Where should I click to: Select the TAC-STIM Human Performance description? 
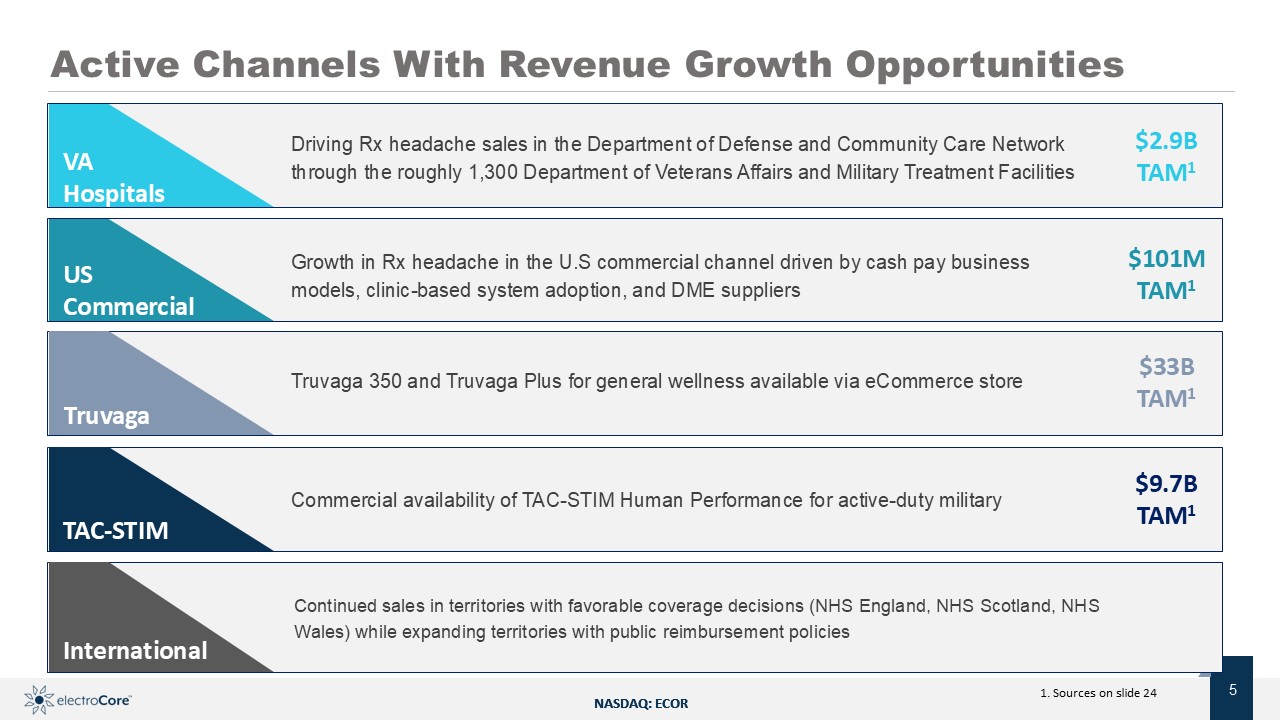coord(646,500)
